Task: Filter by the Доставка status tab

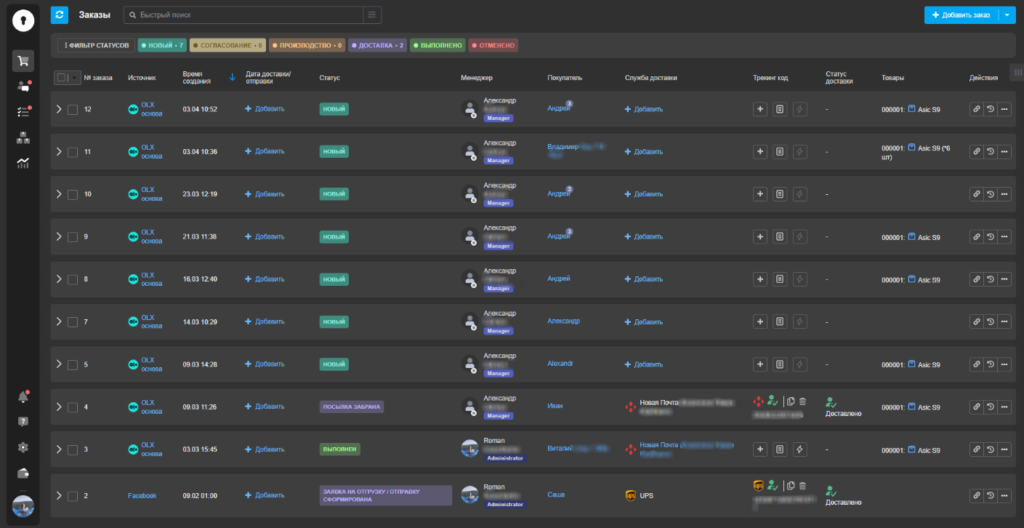Action: click(380, 45)
